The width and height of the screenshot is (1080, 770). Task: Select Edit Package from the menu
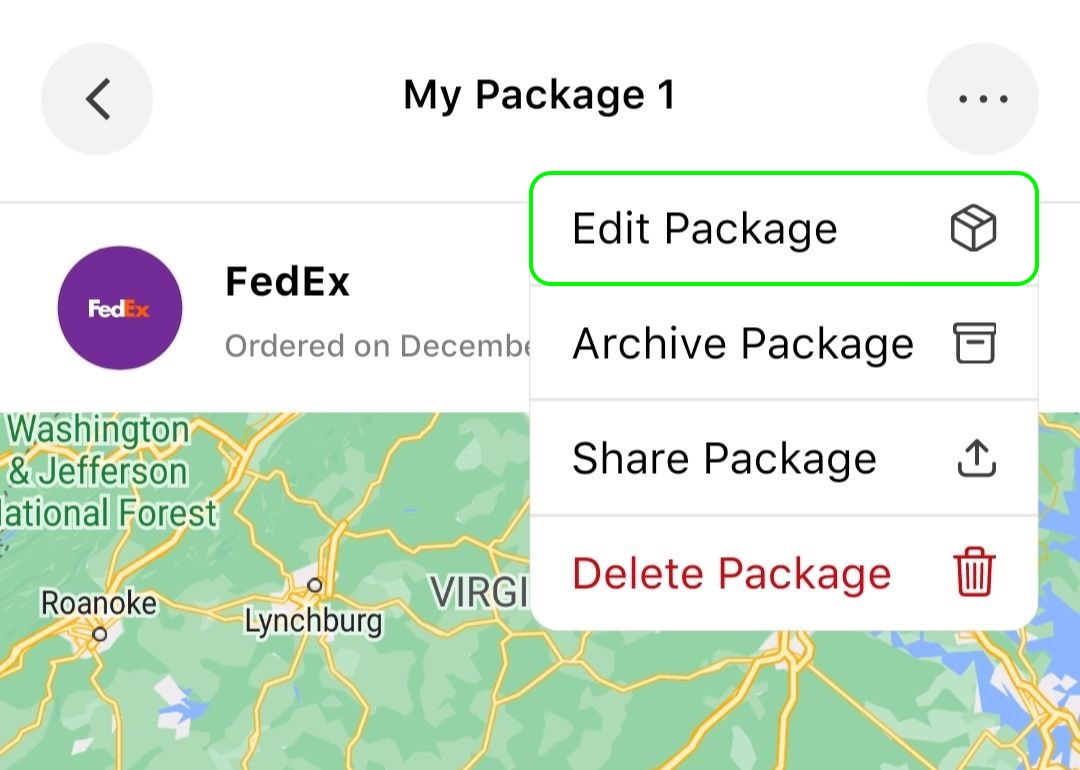784,228
